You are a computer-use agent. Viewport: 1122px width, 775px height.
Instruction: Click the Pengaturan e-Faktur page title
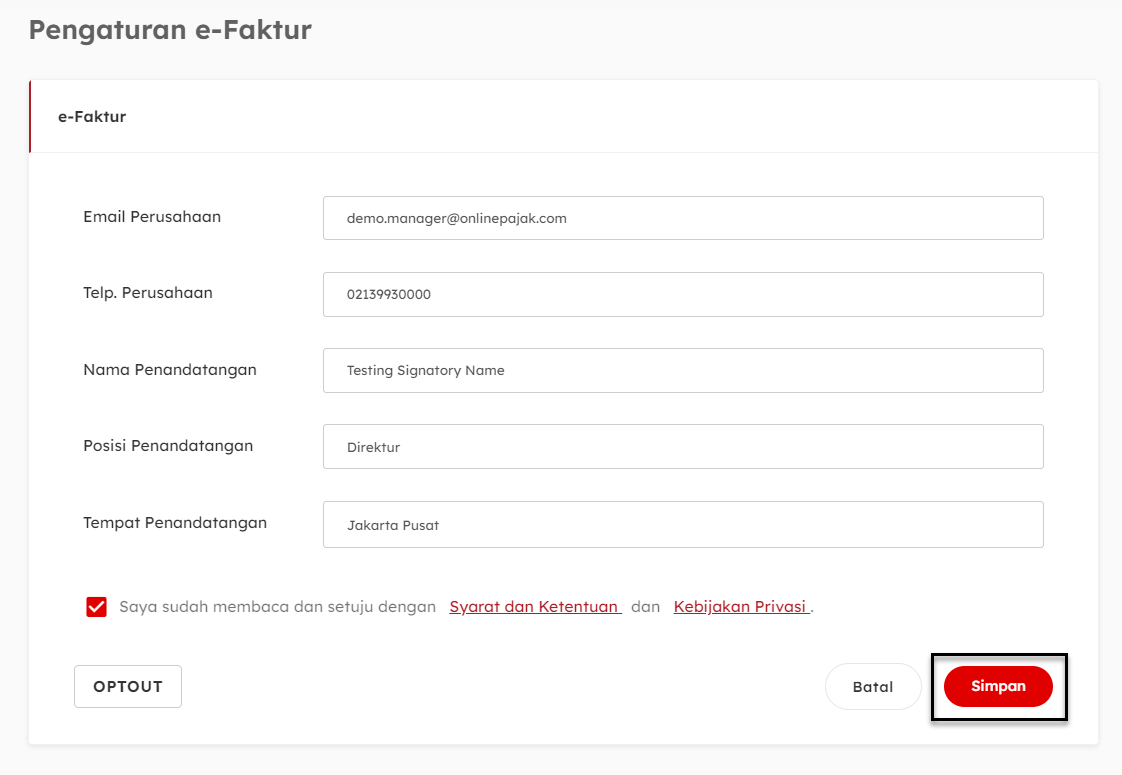click(x=170, y=30)
